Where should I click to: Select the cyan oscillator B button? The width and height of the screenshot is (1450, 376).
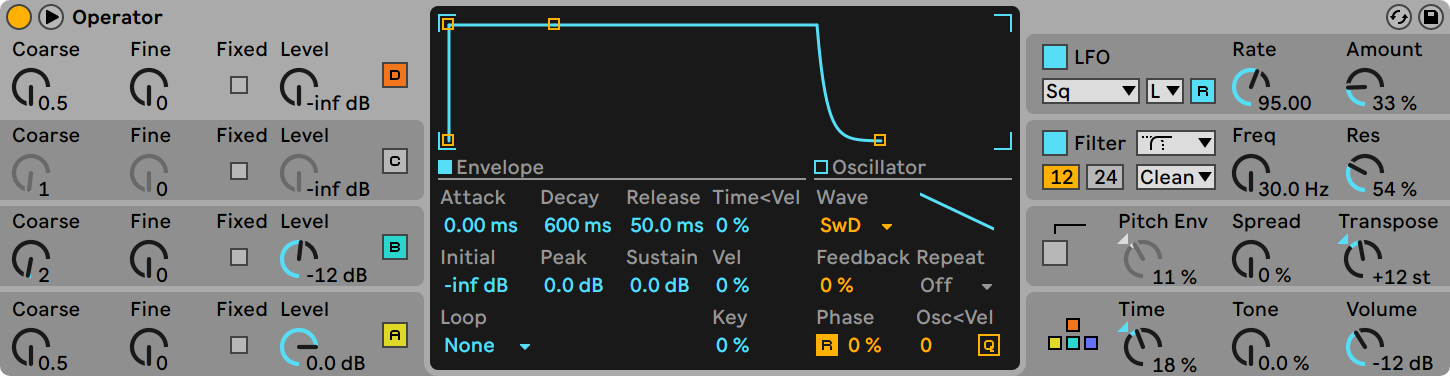coord(395,247)
